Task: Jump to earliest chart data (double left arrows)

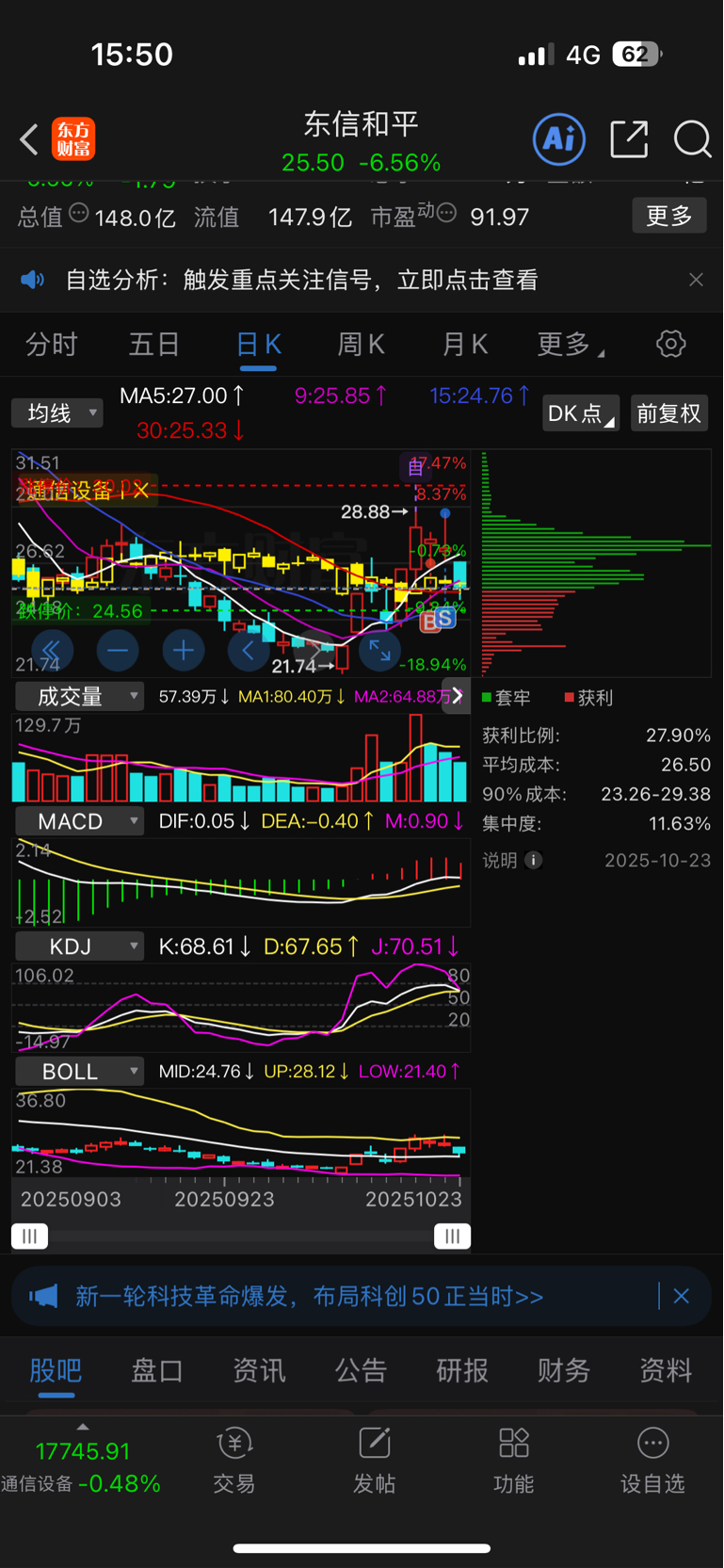Action: [x=52, y=650]
